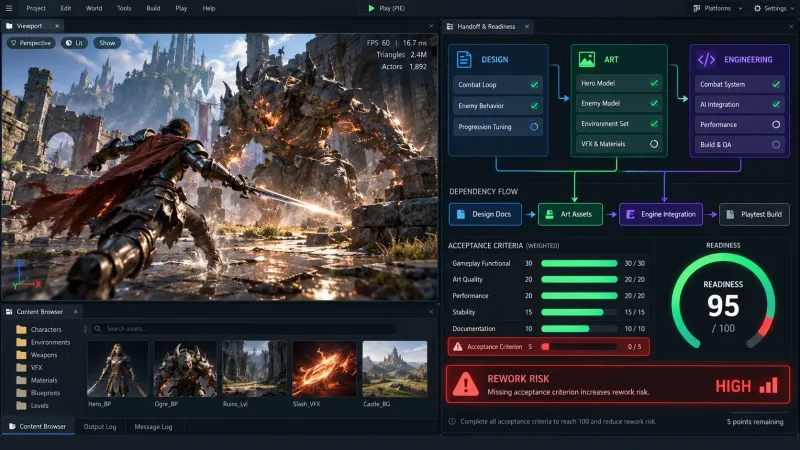Toggle the VFX & Materials status circle
800x450 pixels.
click(654, 144)
